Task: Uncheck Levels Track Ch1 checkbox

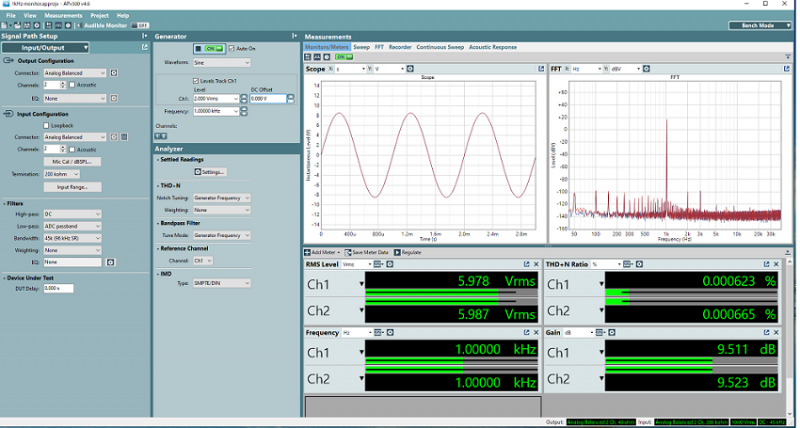Action: click(196, 81)
